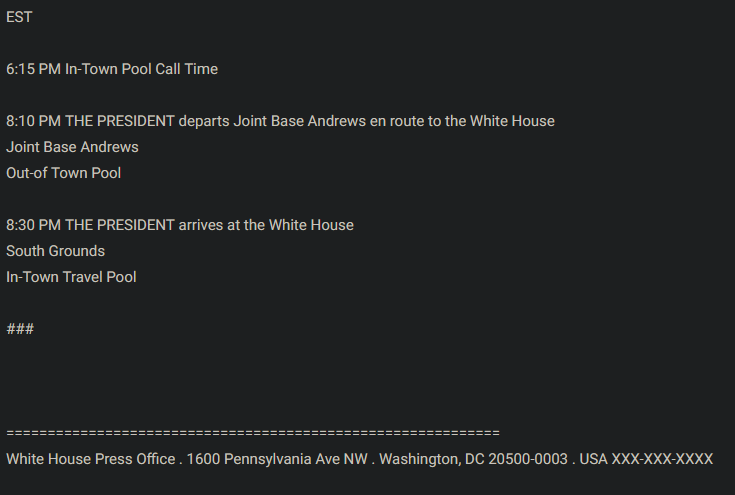The image size is (735, 495).
Task: Click the standalone "Joint Base Andrews" location line
Action: [x=72, y=147]
